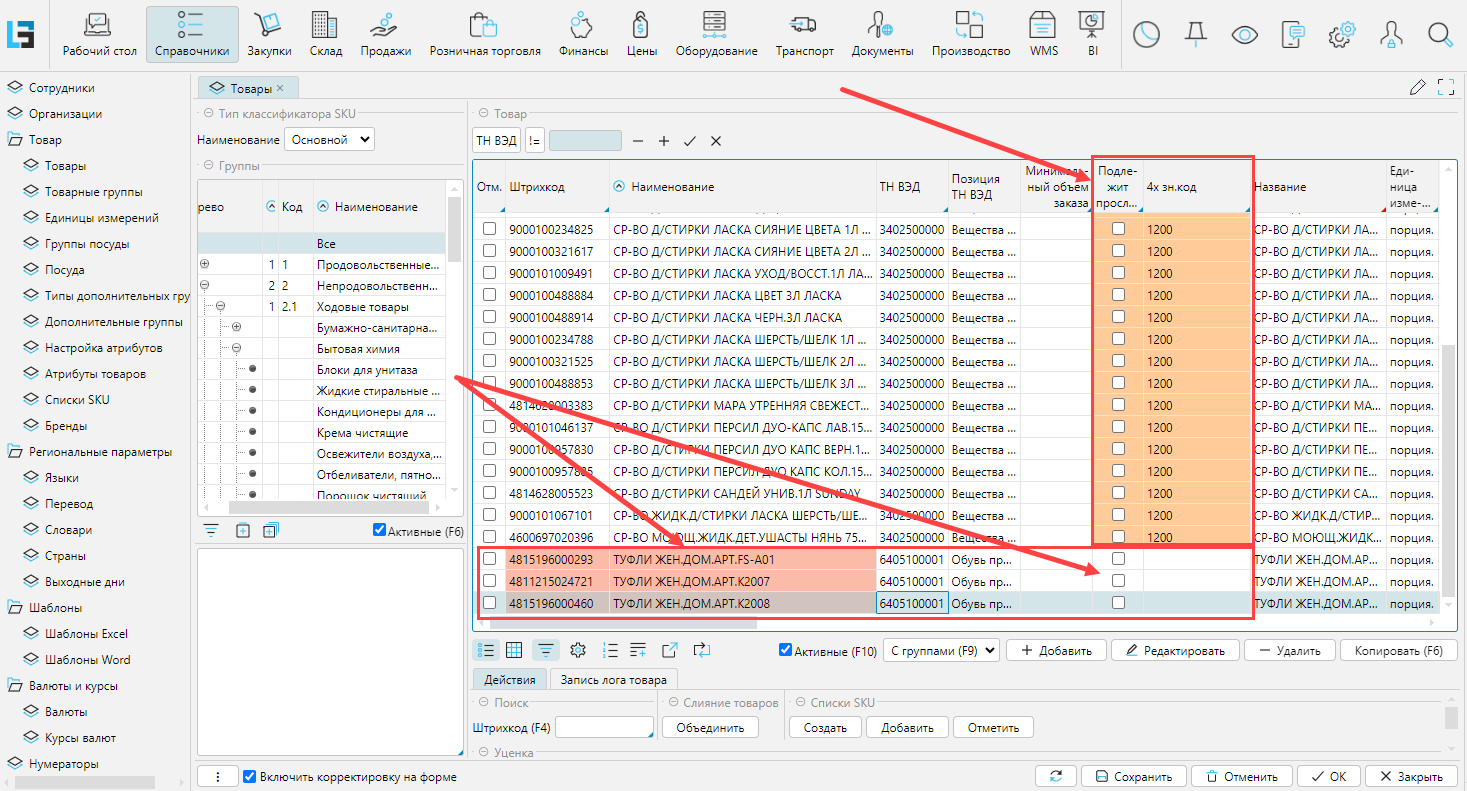Screen dimensions: 1467x791
Task: Uncheck Включить корректировку на форме
Action: [x=250, y=777]
